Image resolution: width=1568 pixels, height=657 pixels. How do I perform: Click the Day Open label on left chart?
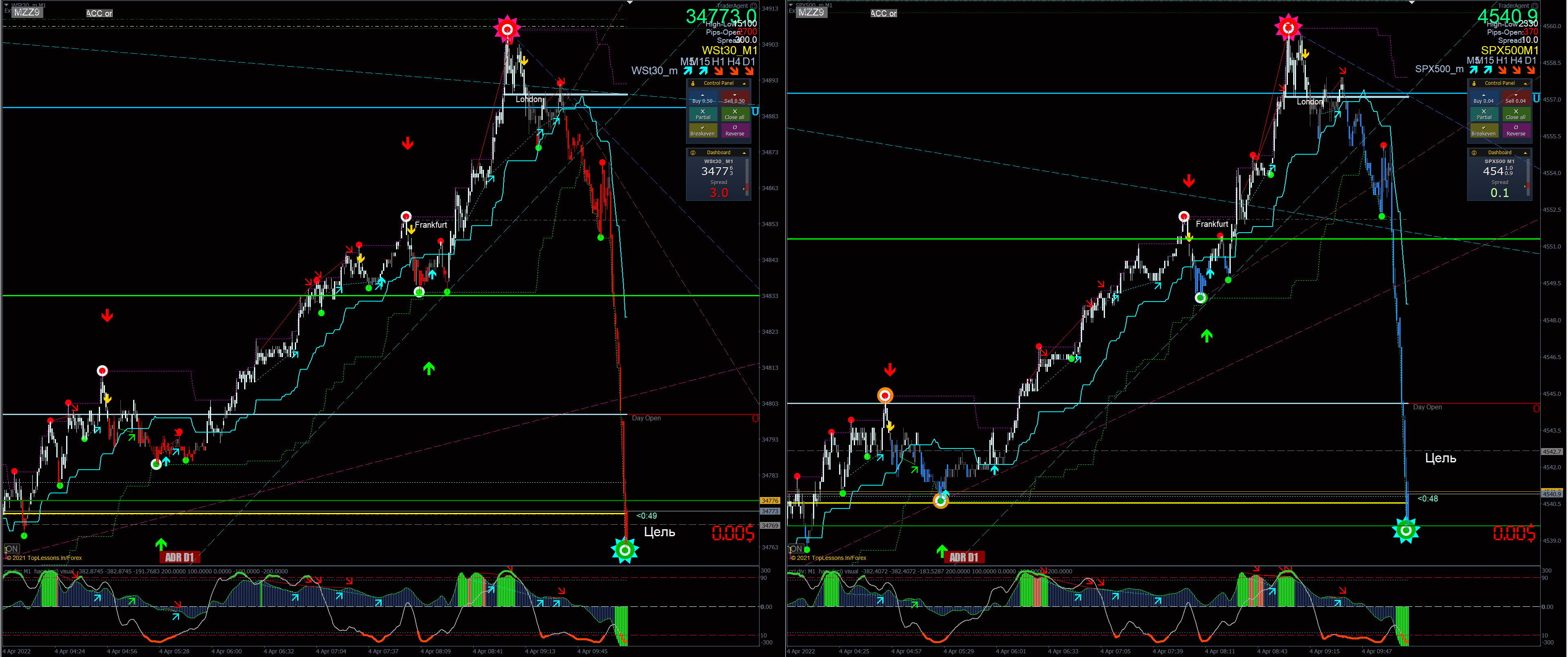(x=646, y=418)
